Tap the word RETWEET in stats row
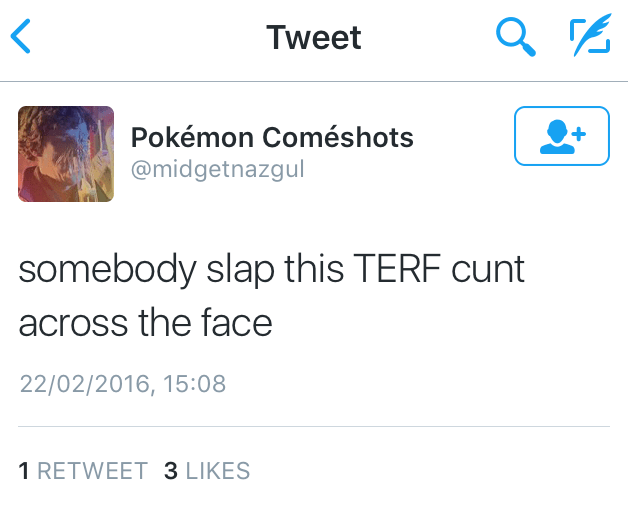Screen dimensions: 628x512 point(93,470)
